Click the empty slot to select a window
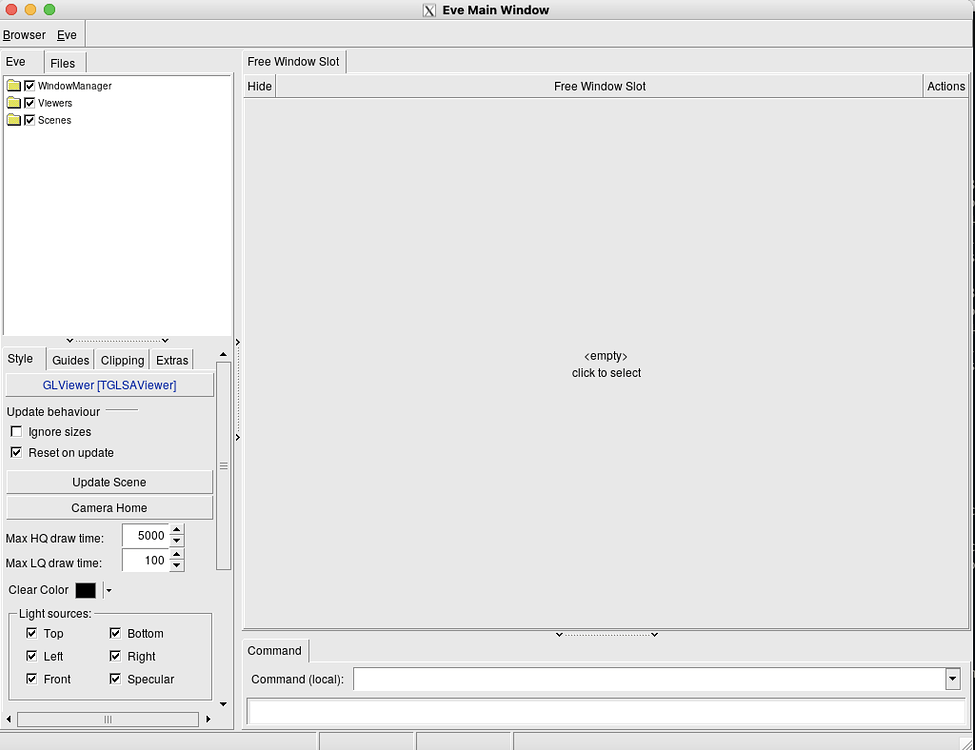 606,364
